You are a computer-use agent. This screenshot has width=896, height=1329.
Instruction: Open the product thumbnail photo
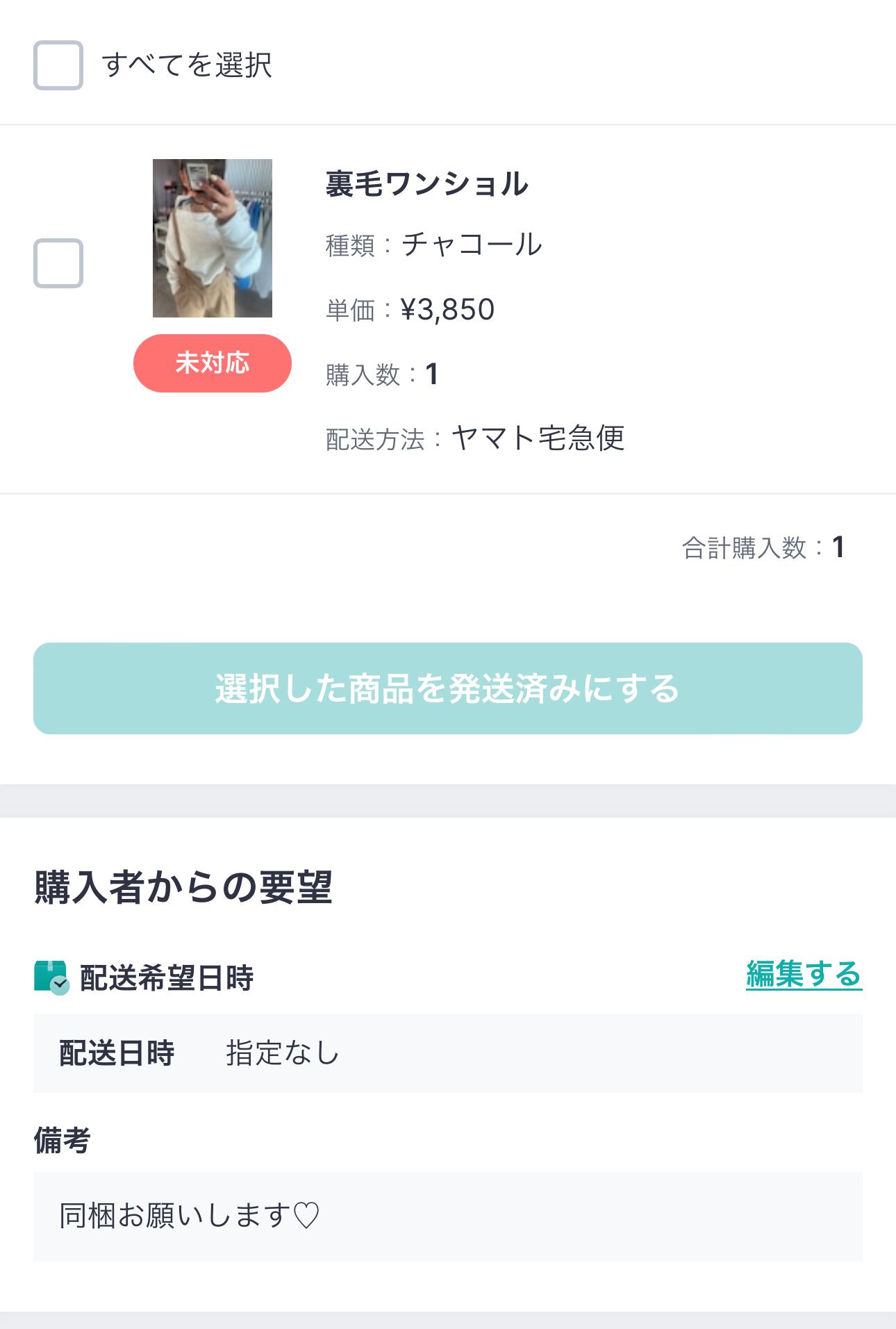pos(213,238)
